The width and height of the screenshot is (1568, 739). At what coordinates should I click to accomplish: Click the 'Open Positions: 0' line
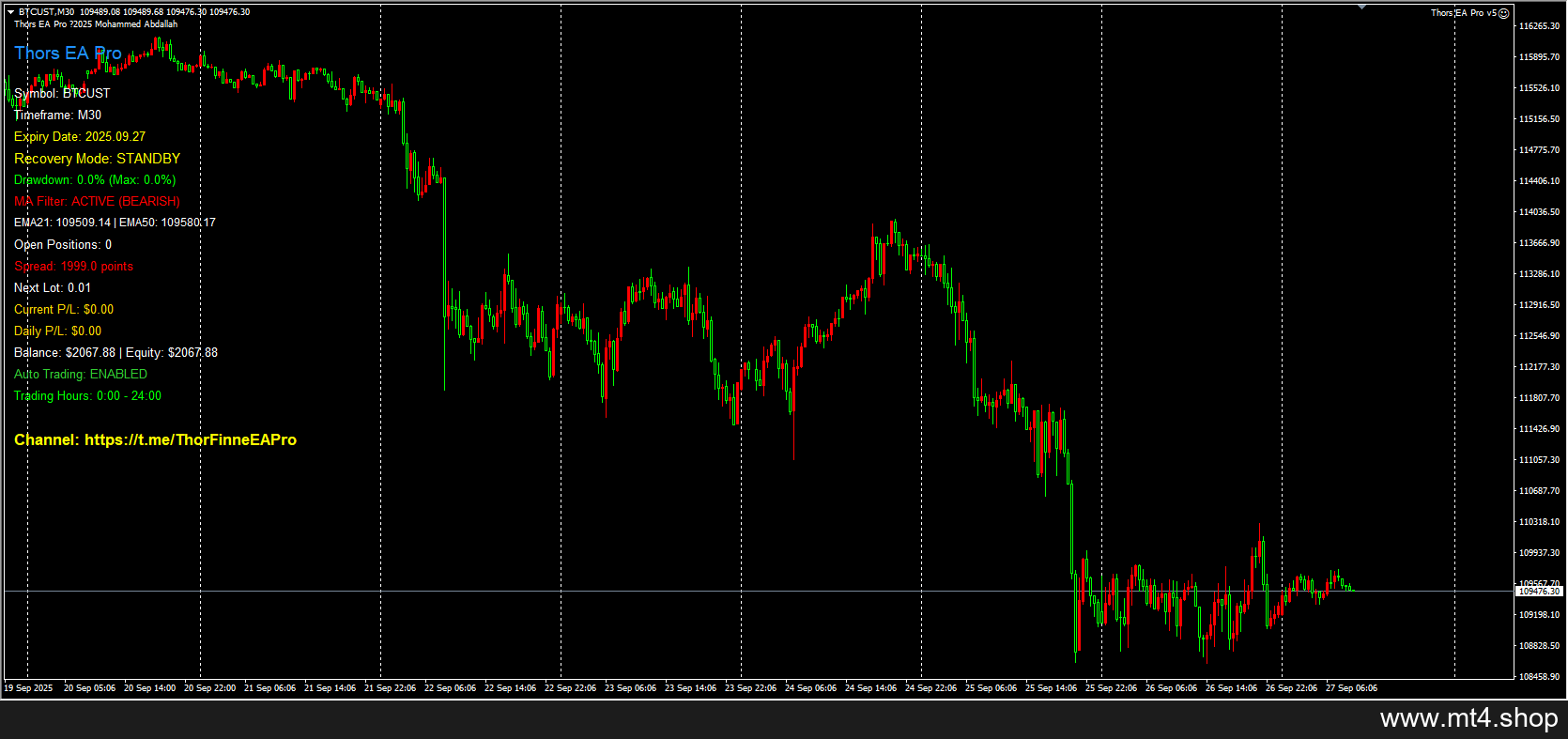[63, 245]
